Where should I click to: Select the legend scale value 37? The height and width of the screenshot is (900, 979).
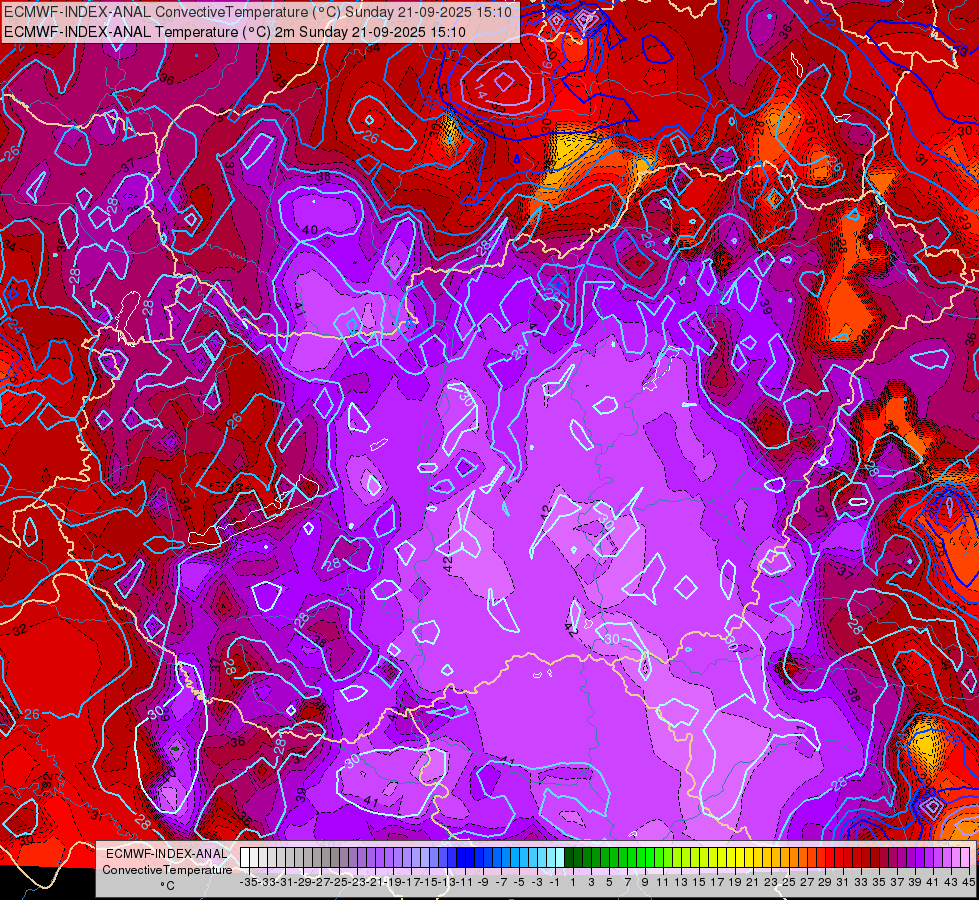click(897, 883)
